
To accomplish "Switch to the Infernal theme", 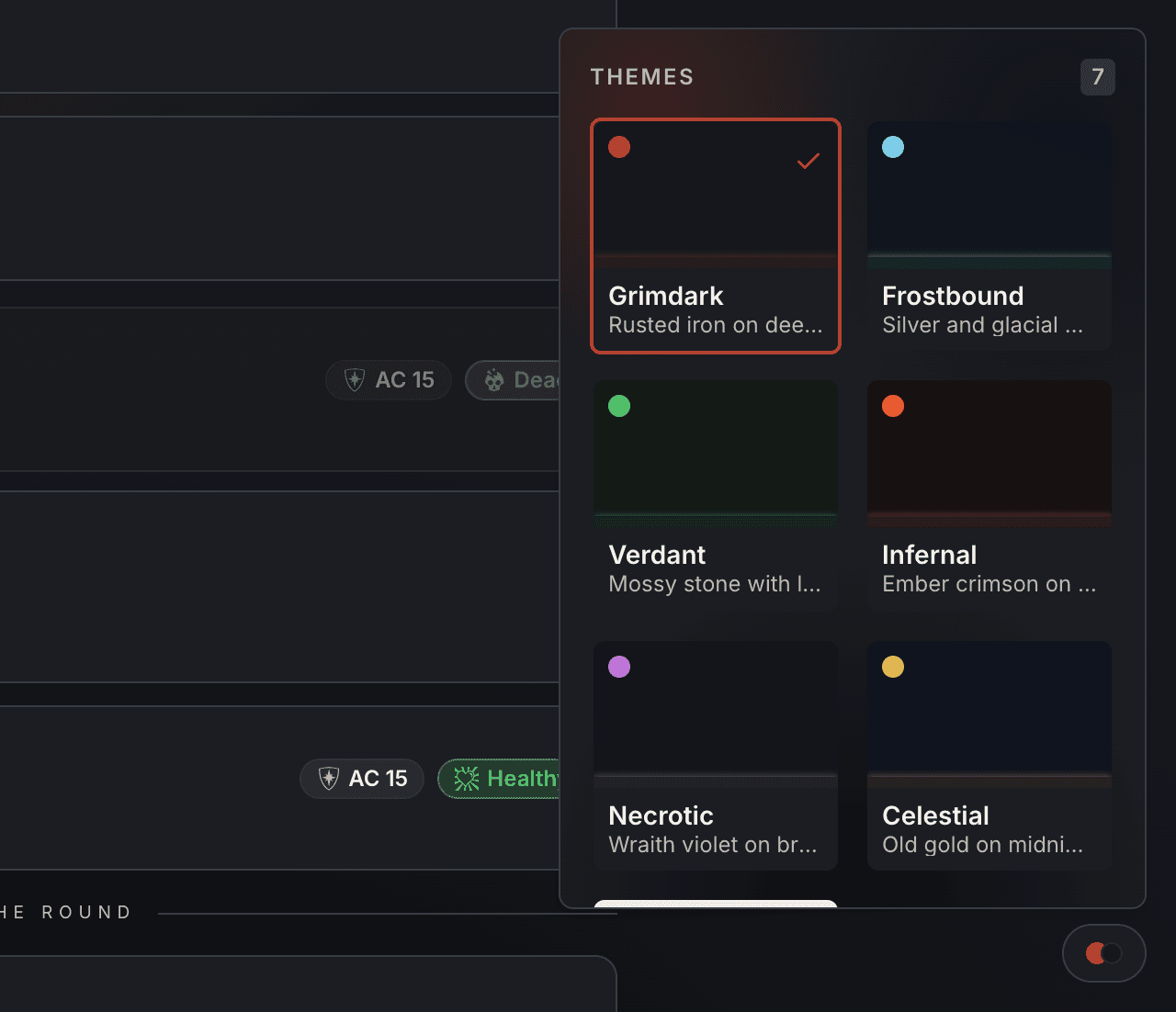I will pos(989,496).
